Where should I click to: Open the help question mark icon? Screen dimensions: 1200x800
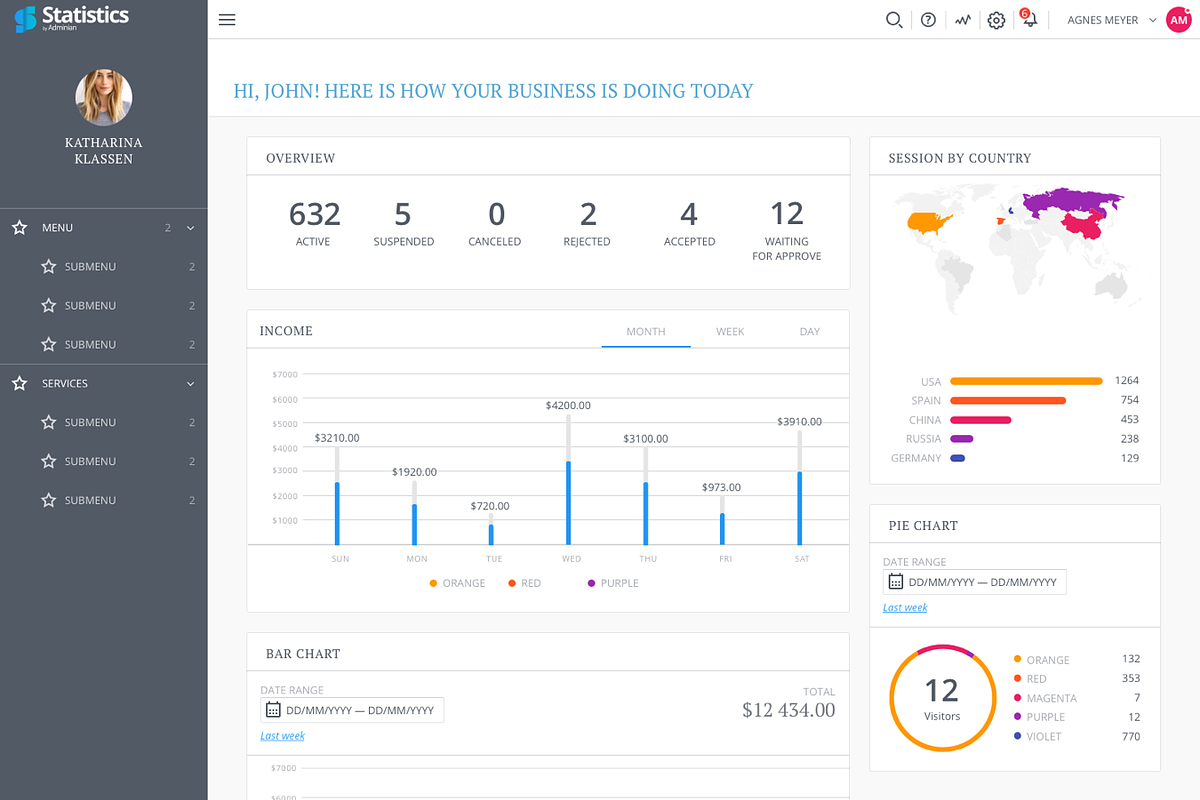click(928, 20)
